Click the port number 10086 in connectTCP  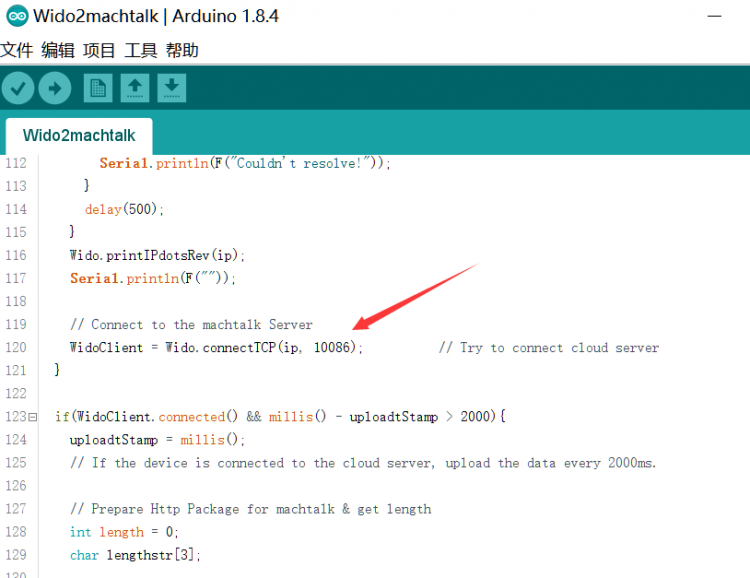(x=331, y=347)
